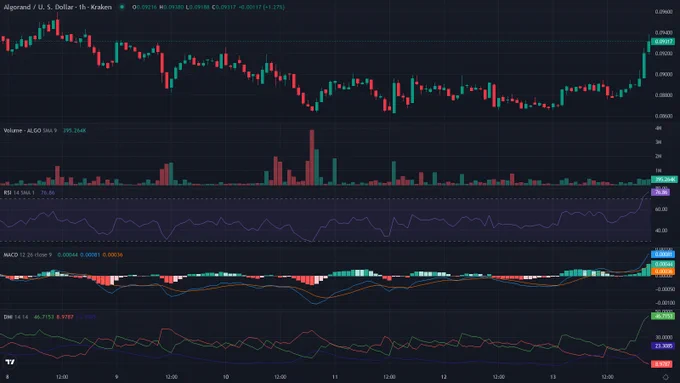This screenshot has height=383, width=680.
Task: Click the 0.08600 price axis label
Action: [663, 116]
